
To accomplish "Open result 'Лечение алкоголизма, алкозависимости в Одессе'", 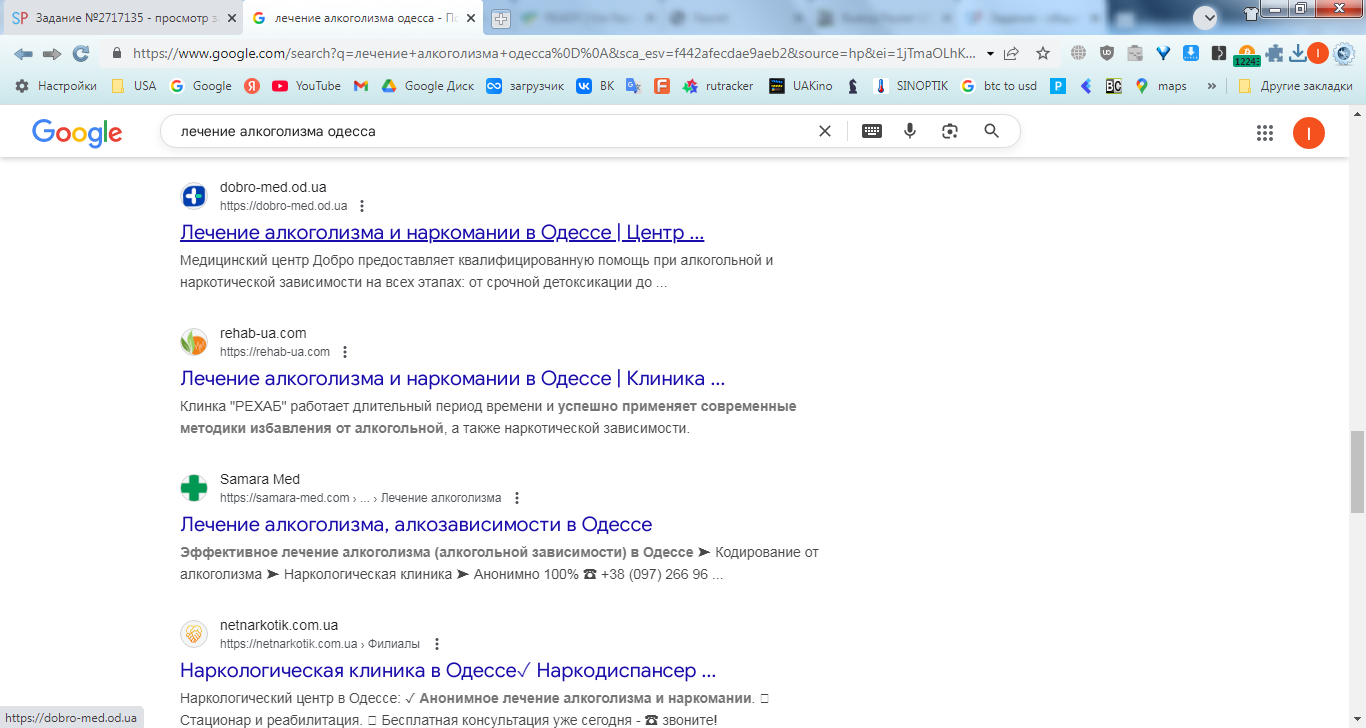I will coord(416,525).
